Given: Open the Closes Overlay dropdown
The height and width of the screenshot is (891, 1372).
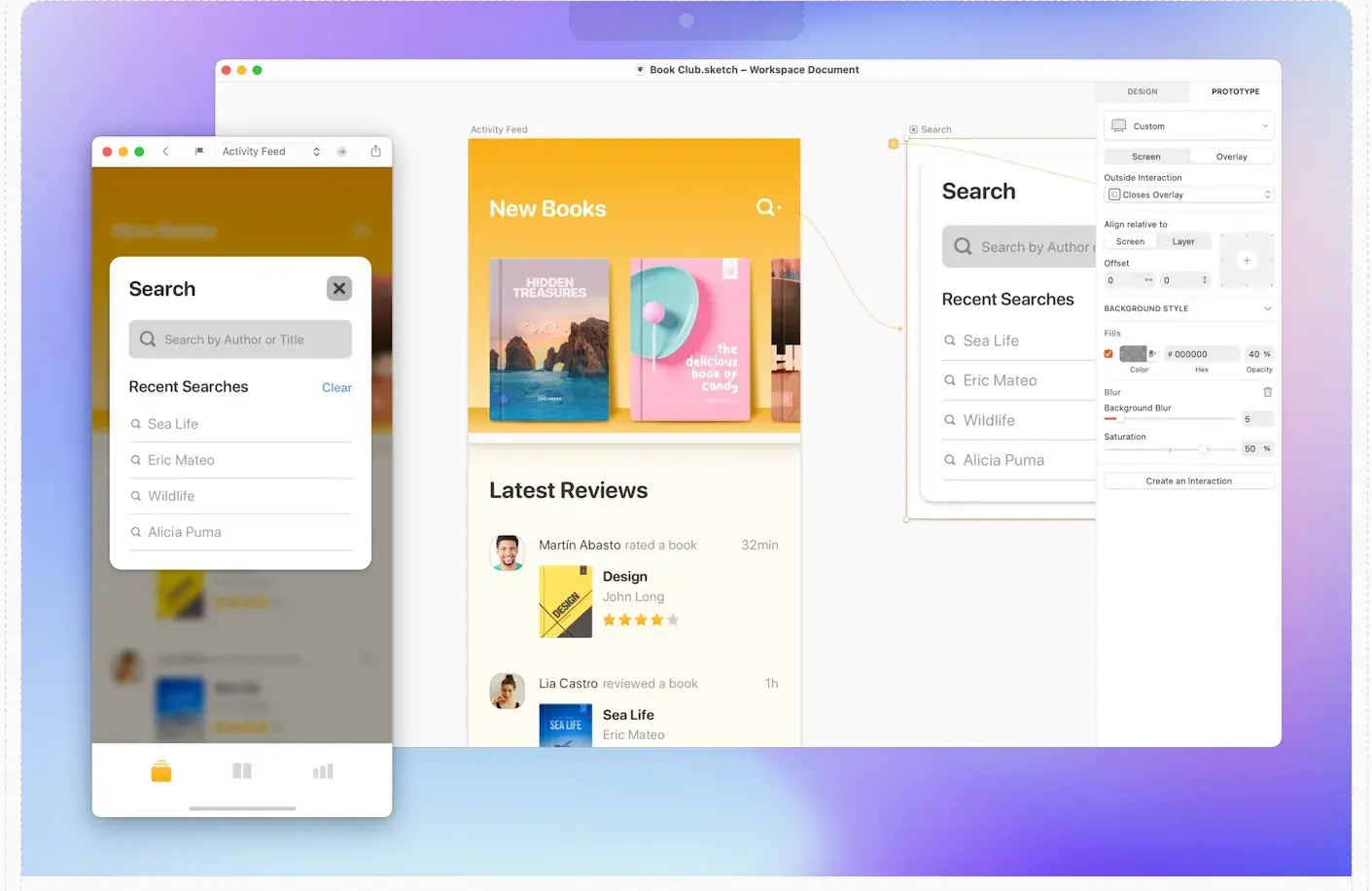Looking at the screenshot, I should point(1188,196).
